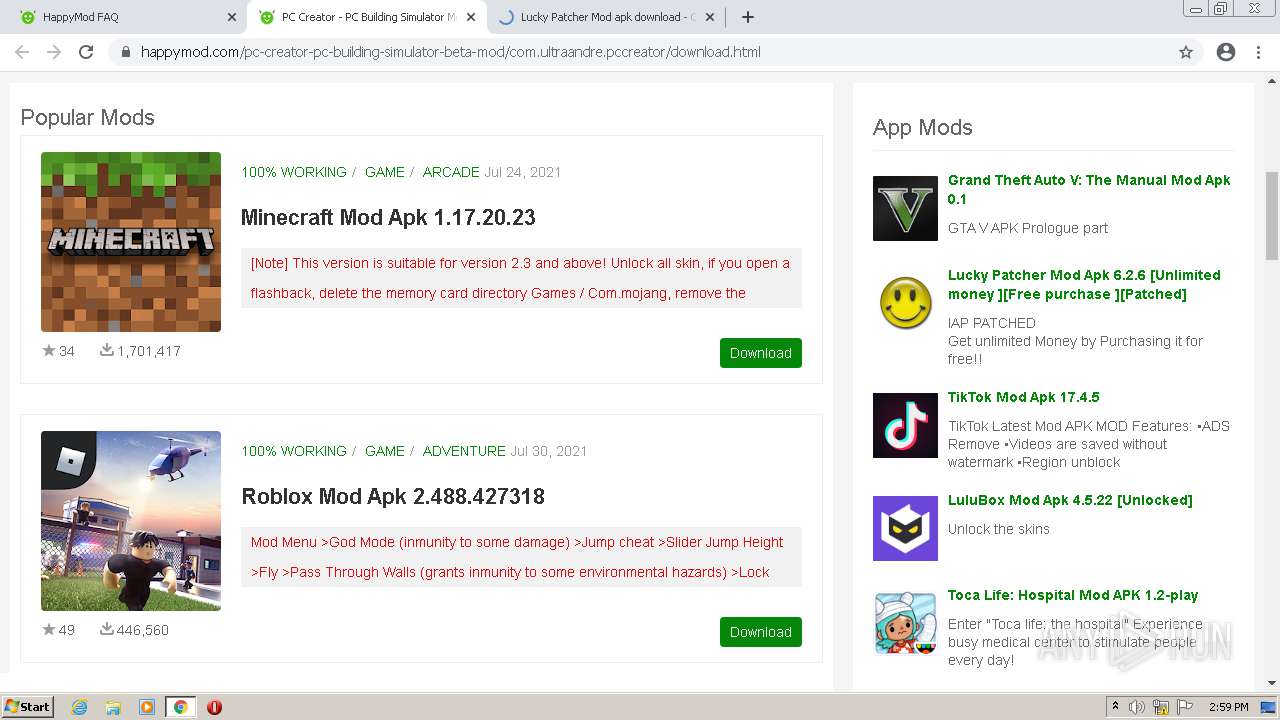The image size is (1280, 720).
Task: Open the Lucky Patcher smiley icon
Action: tap(905, 303)
